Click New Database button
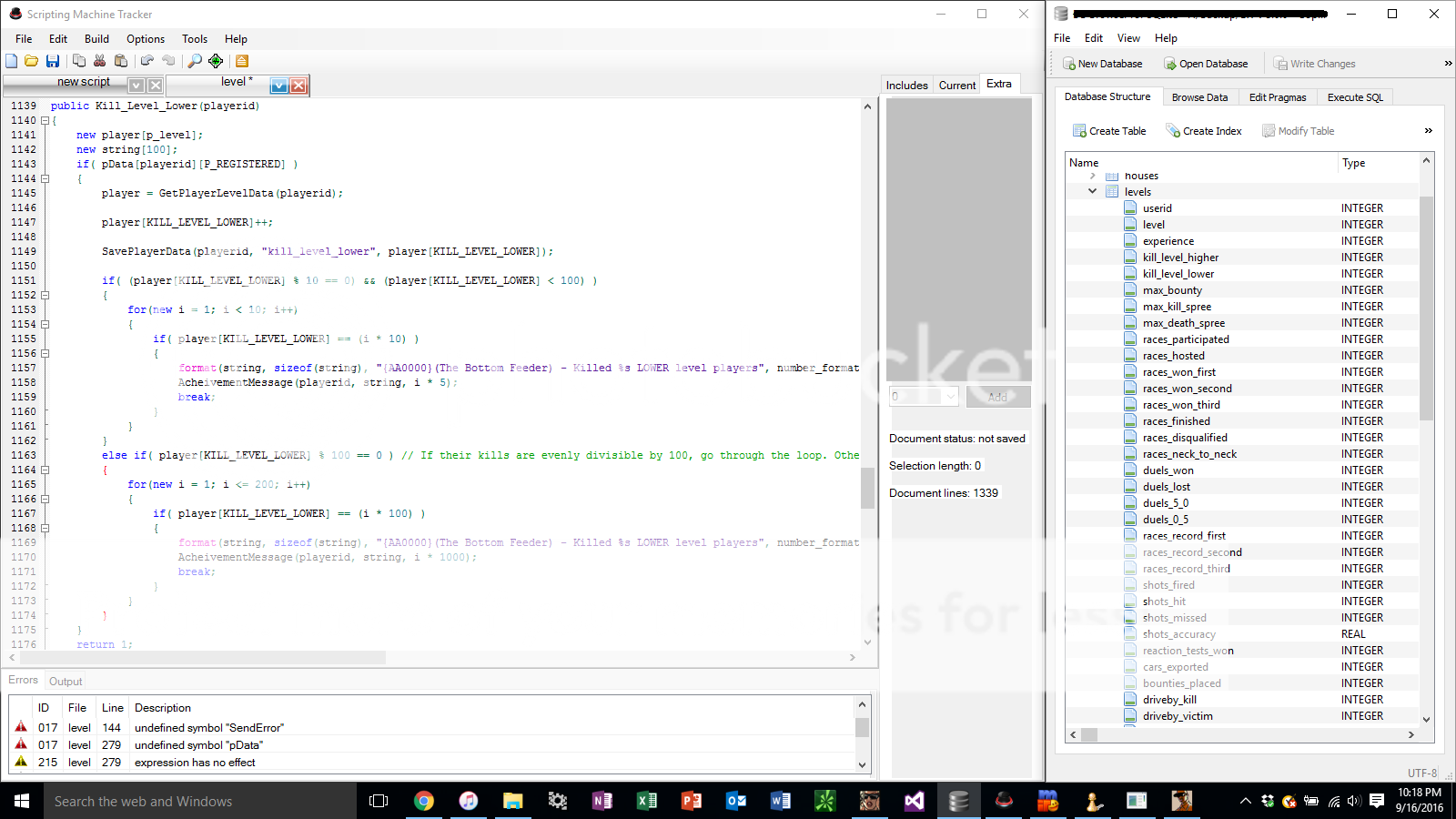 click(1102, 64)
